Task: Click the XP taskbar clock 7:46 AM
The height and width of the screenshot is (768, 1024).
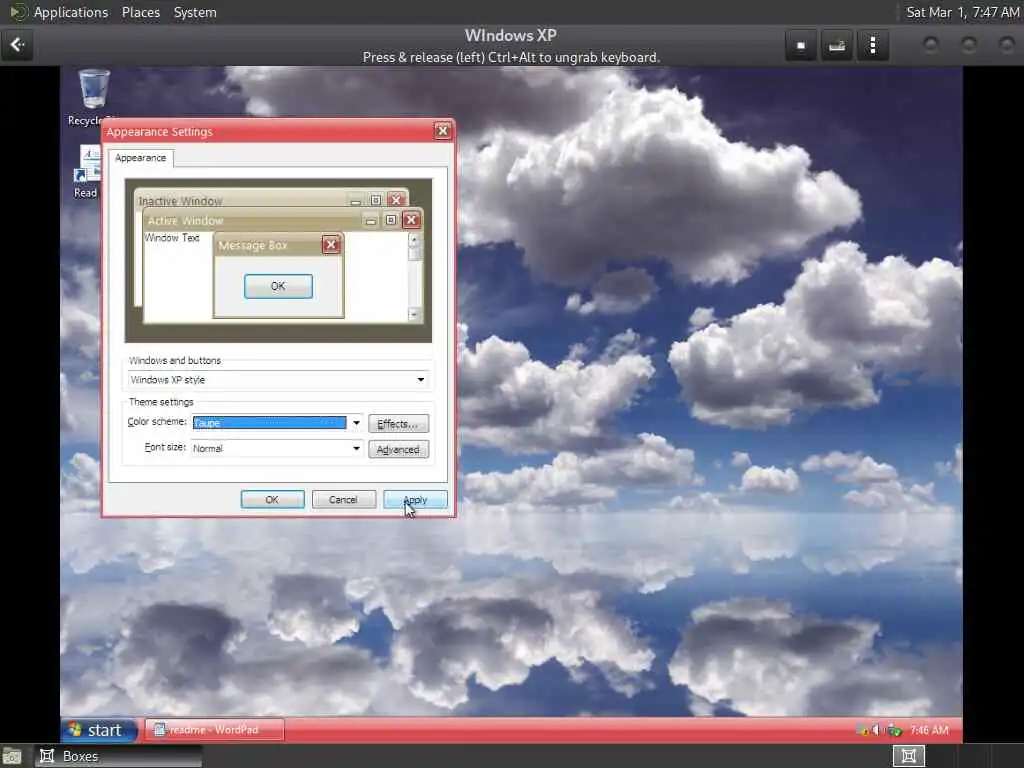Action: [x=929, y=730]
